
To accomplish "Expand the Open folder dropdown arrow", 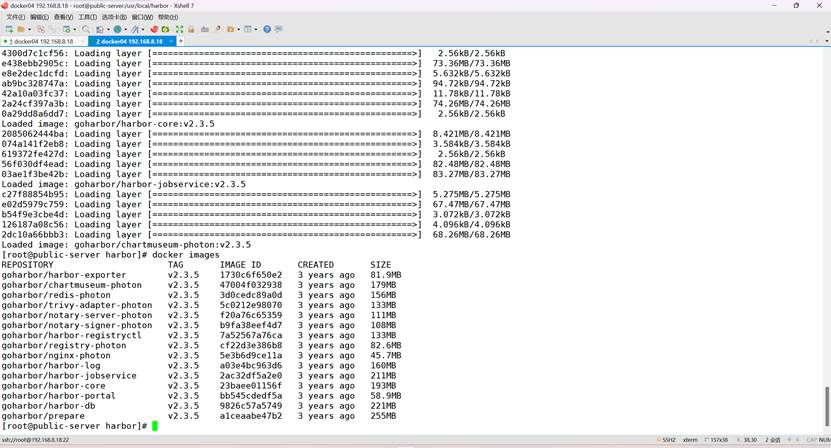I will coord(29,29).
